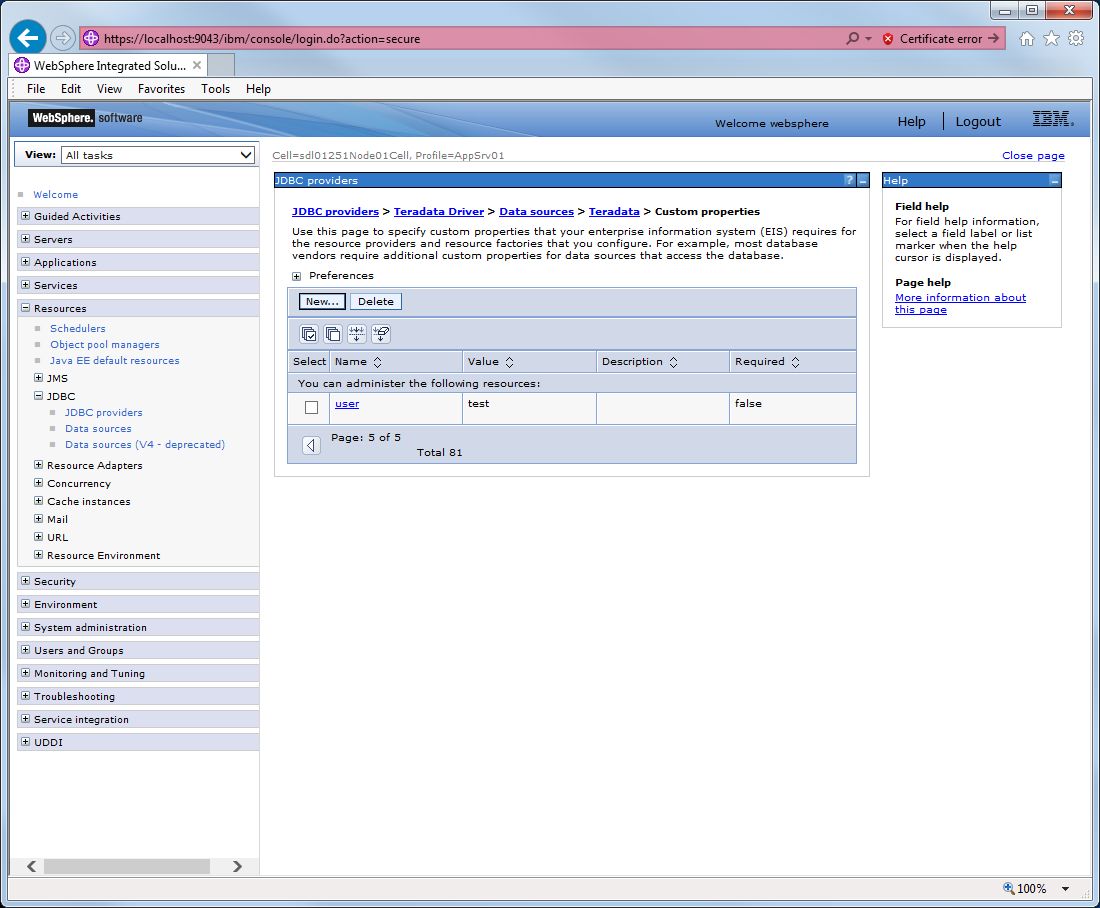Open Teradata Driver breadcrumb link
This screenshot has height=908, width=1100.
pyautogui.click(x=439, y=211)
